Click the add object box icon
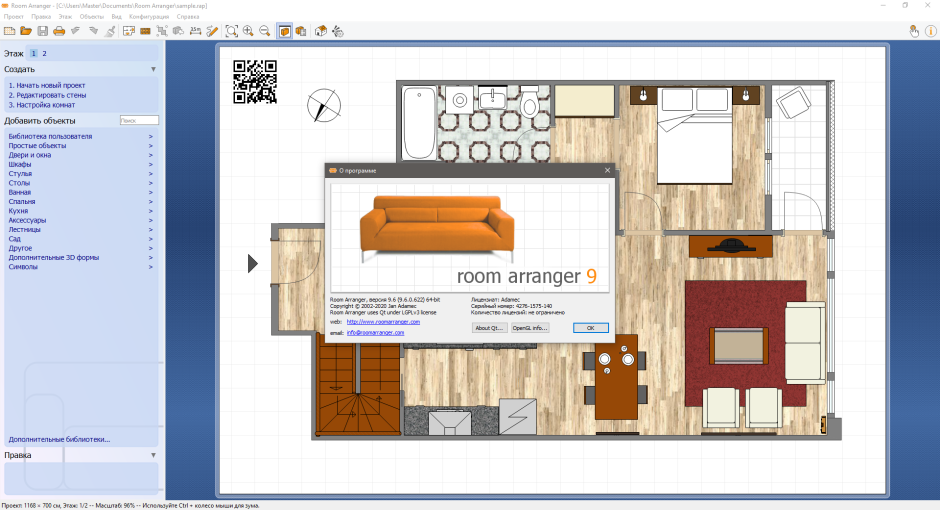This screenshot has width=940, height=510. coord(179,31)
